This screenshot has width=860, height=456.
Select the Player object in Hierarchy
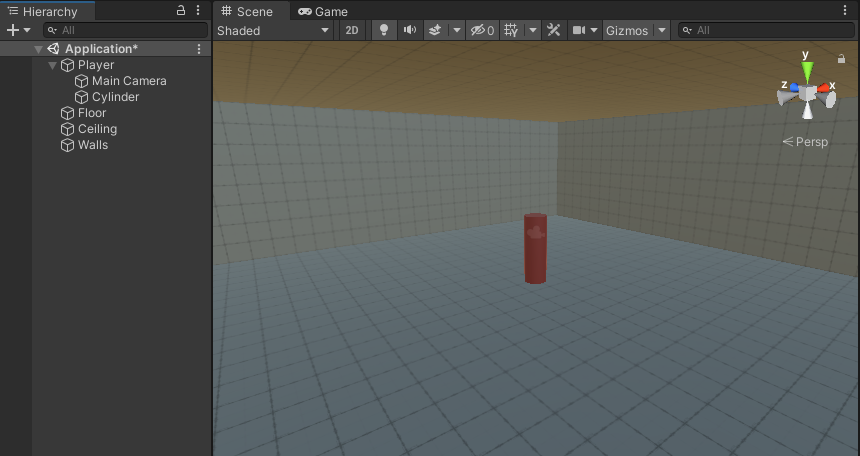pos(96,65)
